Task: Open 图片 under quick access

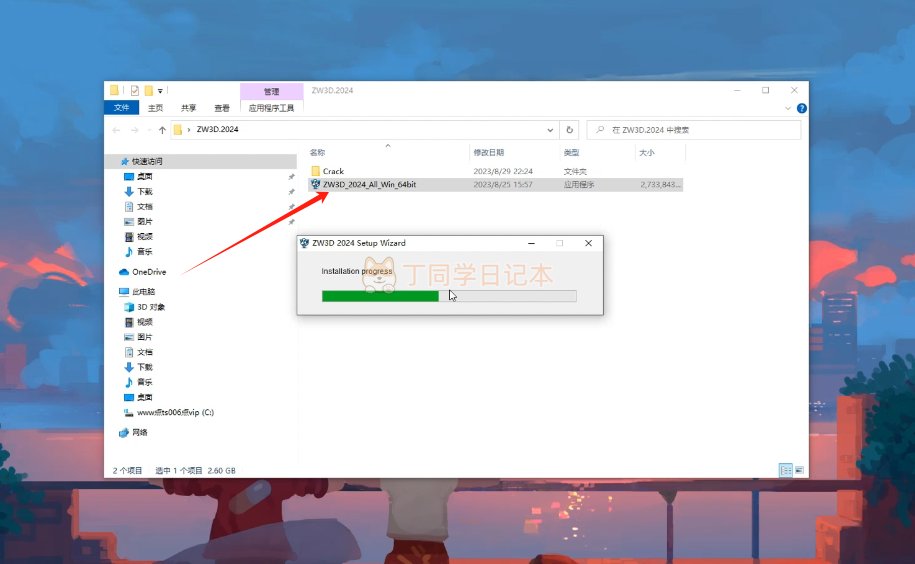Action: 144,222
